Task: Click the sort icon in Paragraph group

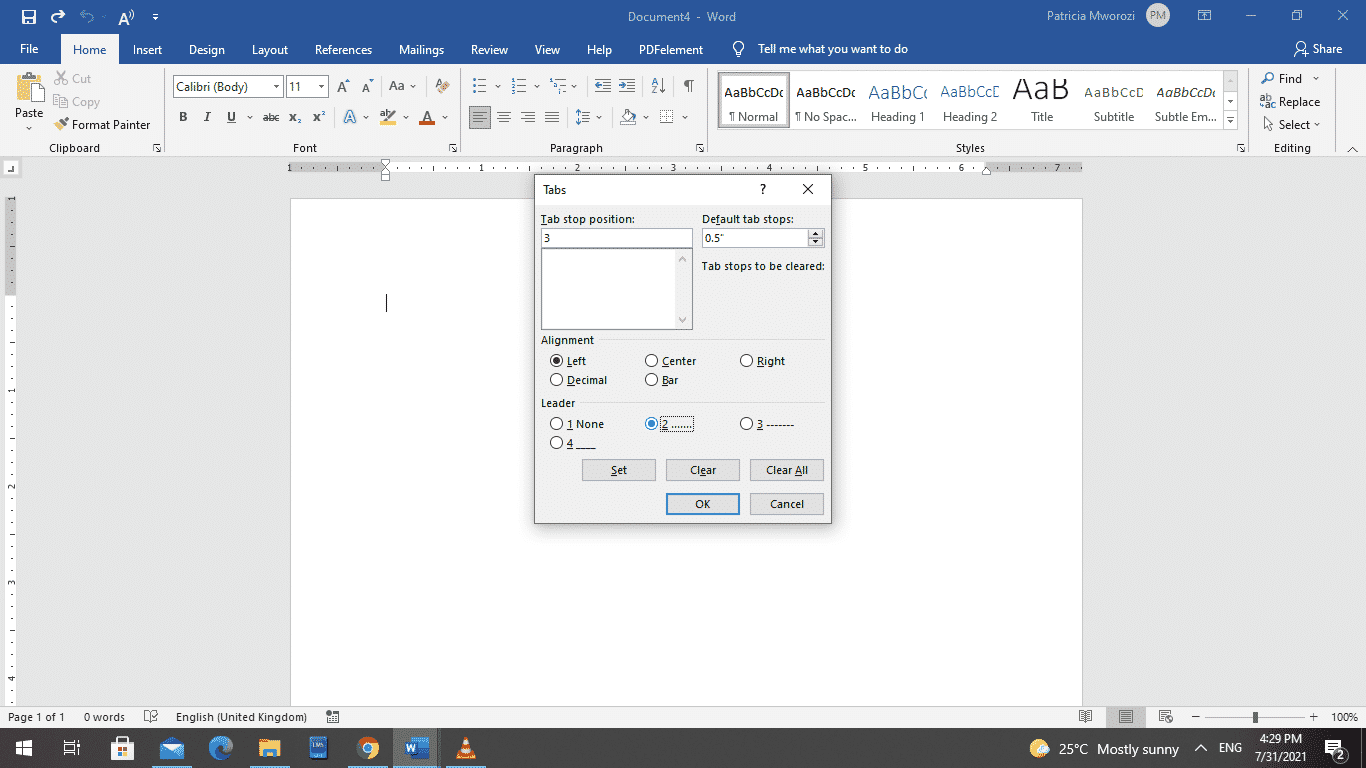Action: pyautogui.click(x=658, y=87)
